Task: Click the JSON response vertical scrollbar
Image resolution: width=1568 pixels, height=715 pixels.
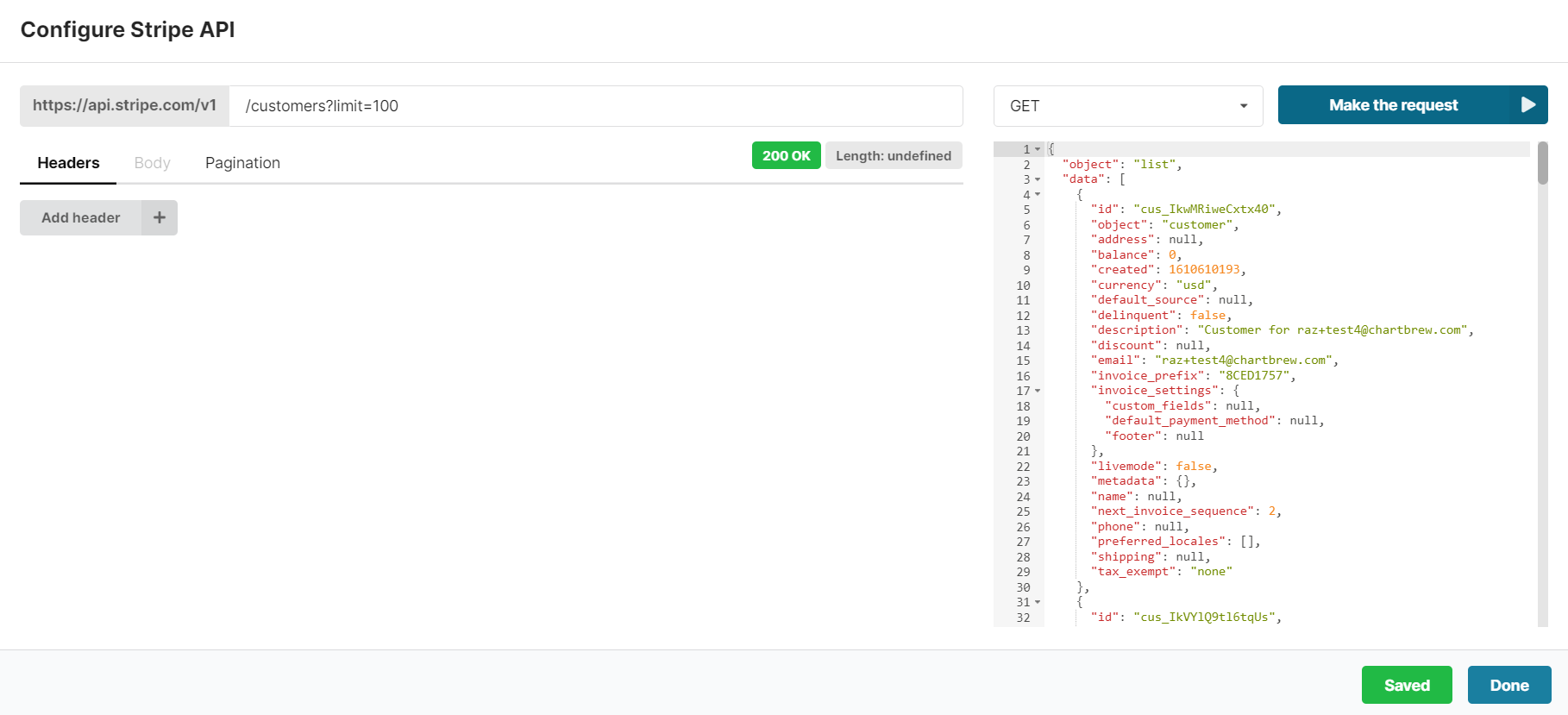Action: 1542,164
